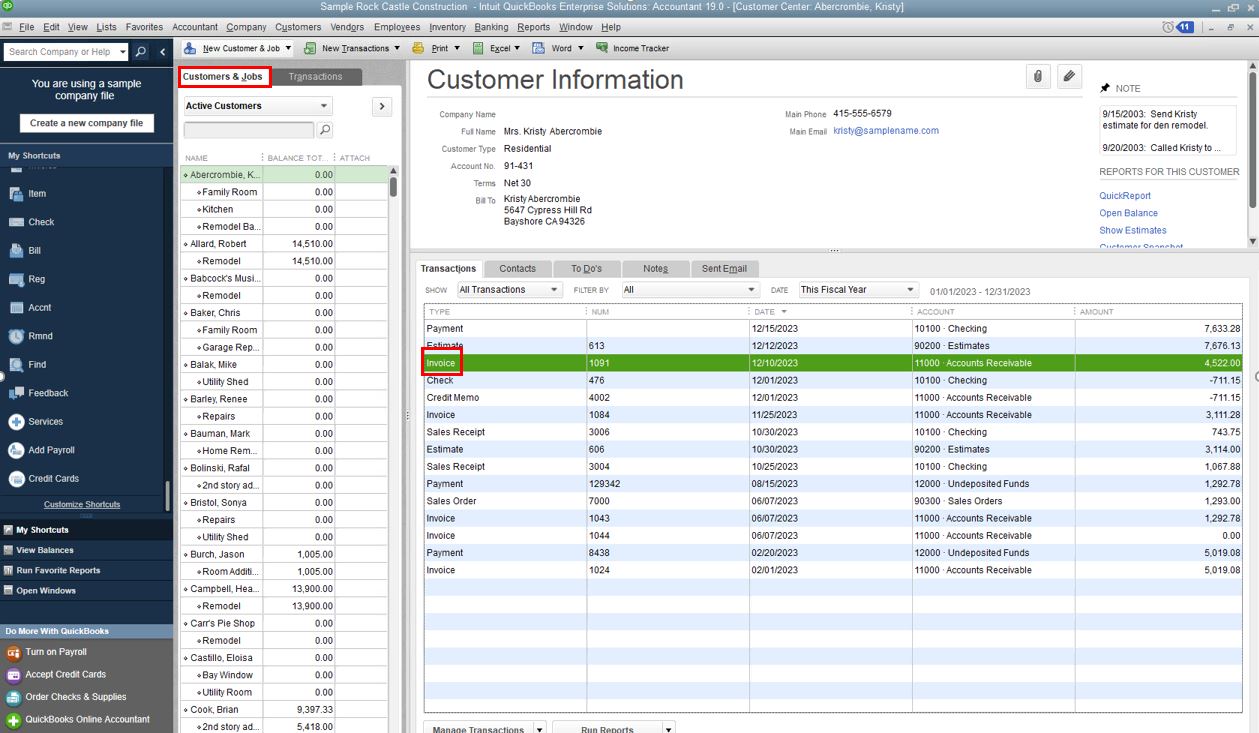Image resolution: width=1259 pixels, height=733 pixels.
Task: Open the Filter By dropdown
Action: (x=690, y=290)
